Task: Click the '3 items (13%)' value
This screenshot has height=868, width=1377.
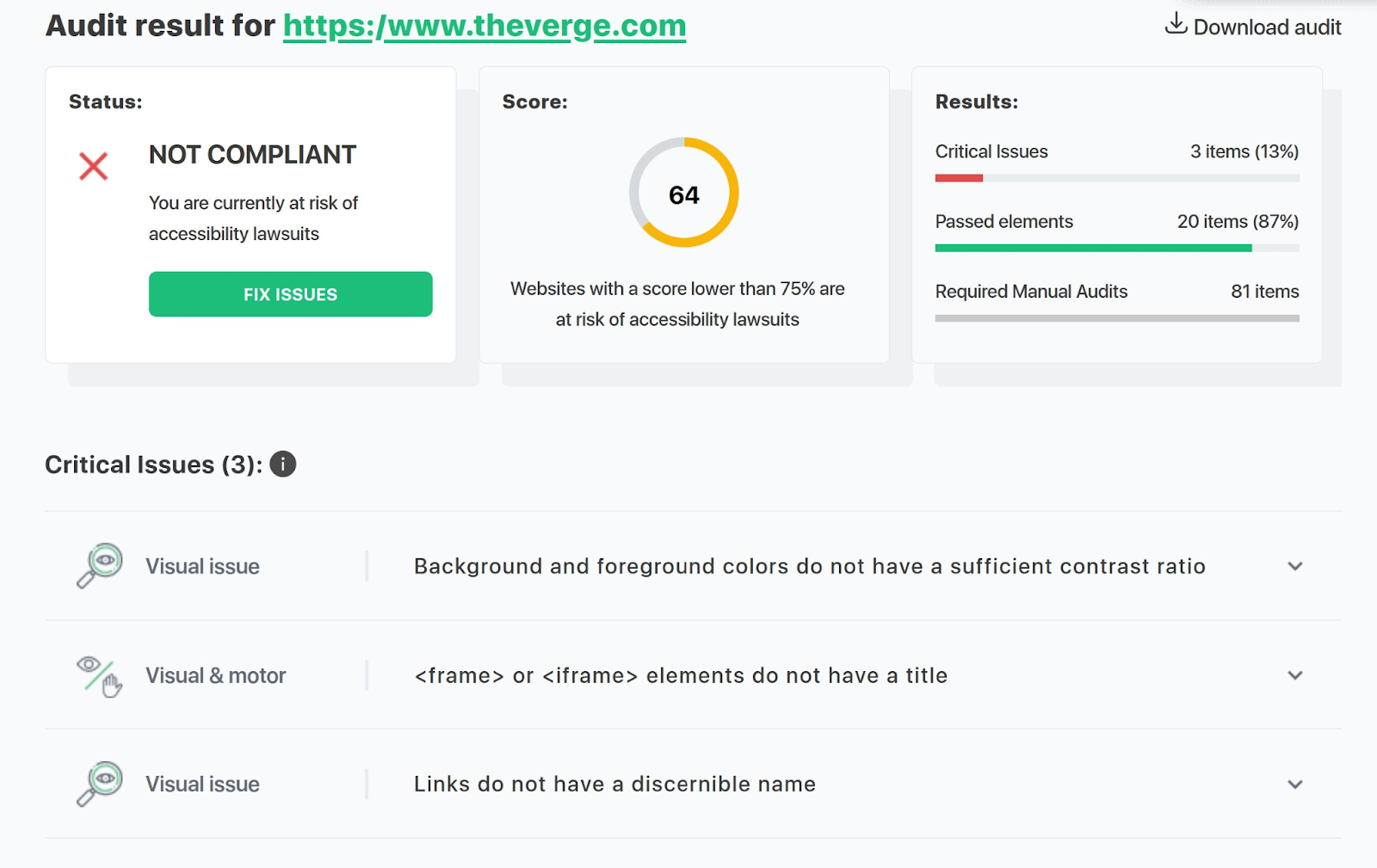Action: (x=1244, y=151)
